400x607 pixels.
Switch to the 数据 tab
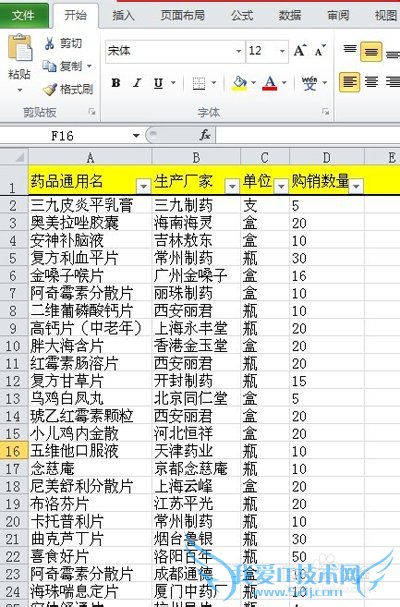[290, 15]
